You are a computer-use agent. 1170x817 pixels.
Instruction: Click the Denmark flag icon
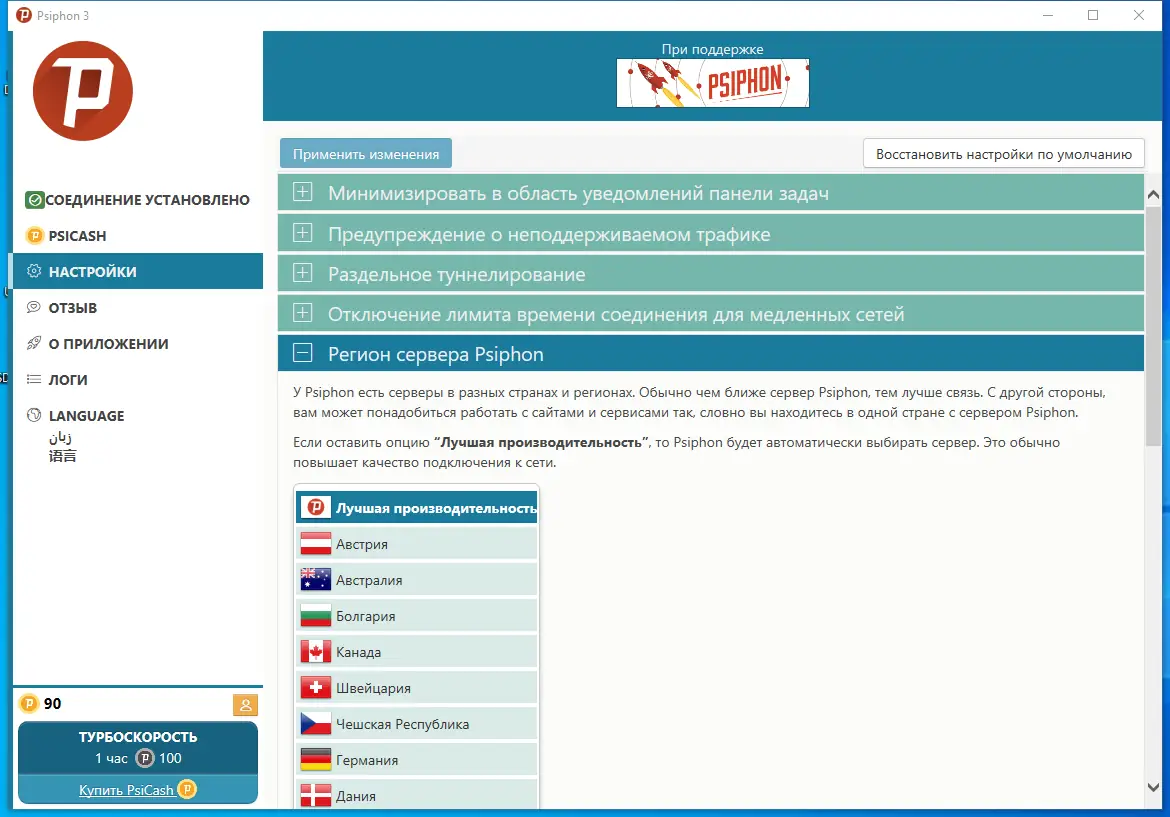pyautogui.click(x=316, y=795)
